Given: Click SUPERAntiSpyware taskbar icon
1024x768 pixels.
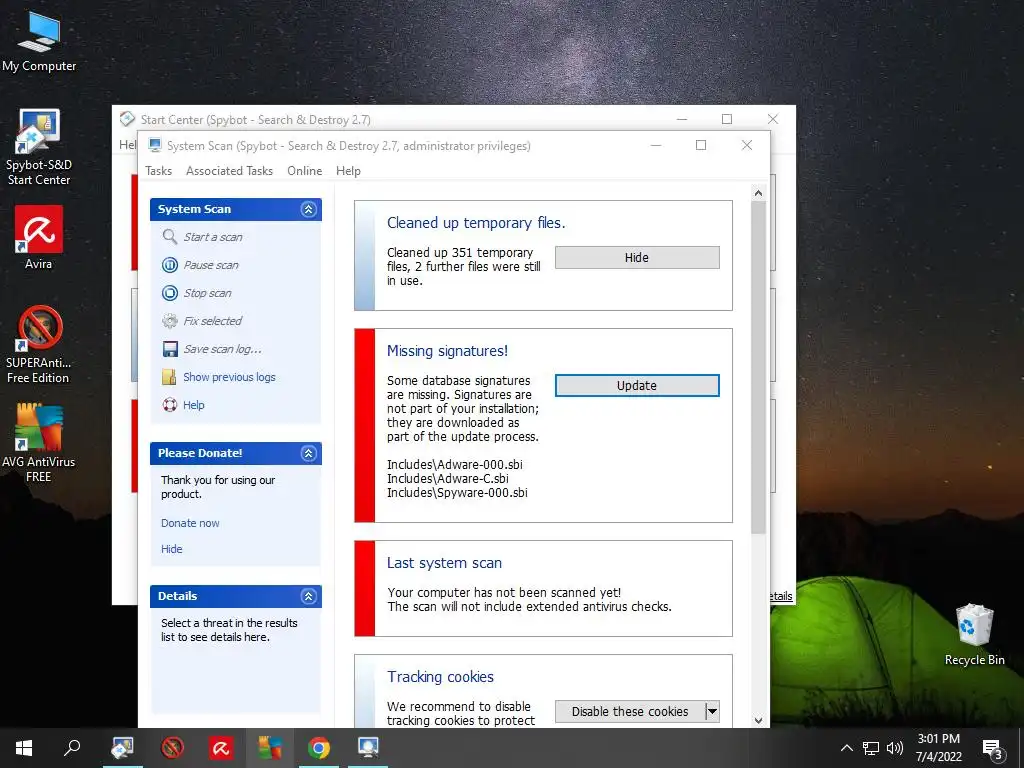Looking at the screenshot, I should click(172, 748).
